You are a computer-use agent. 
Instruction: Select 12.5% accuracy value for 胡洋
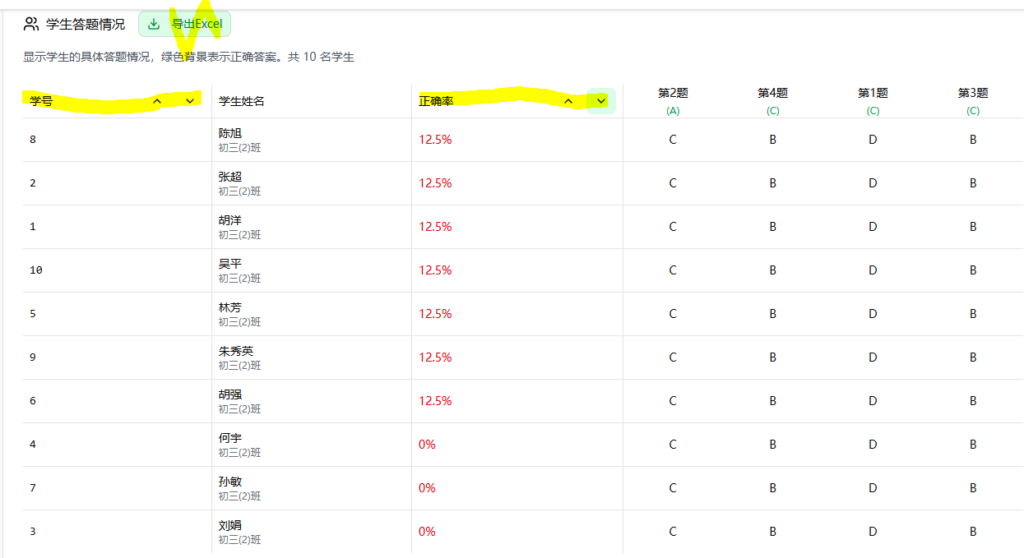pyautogui.click(x=435, y=227)
